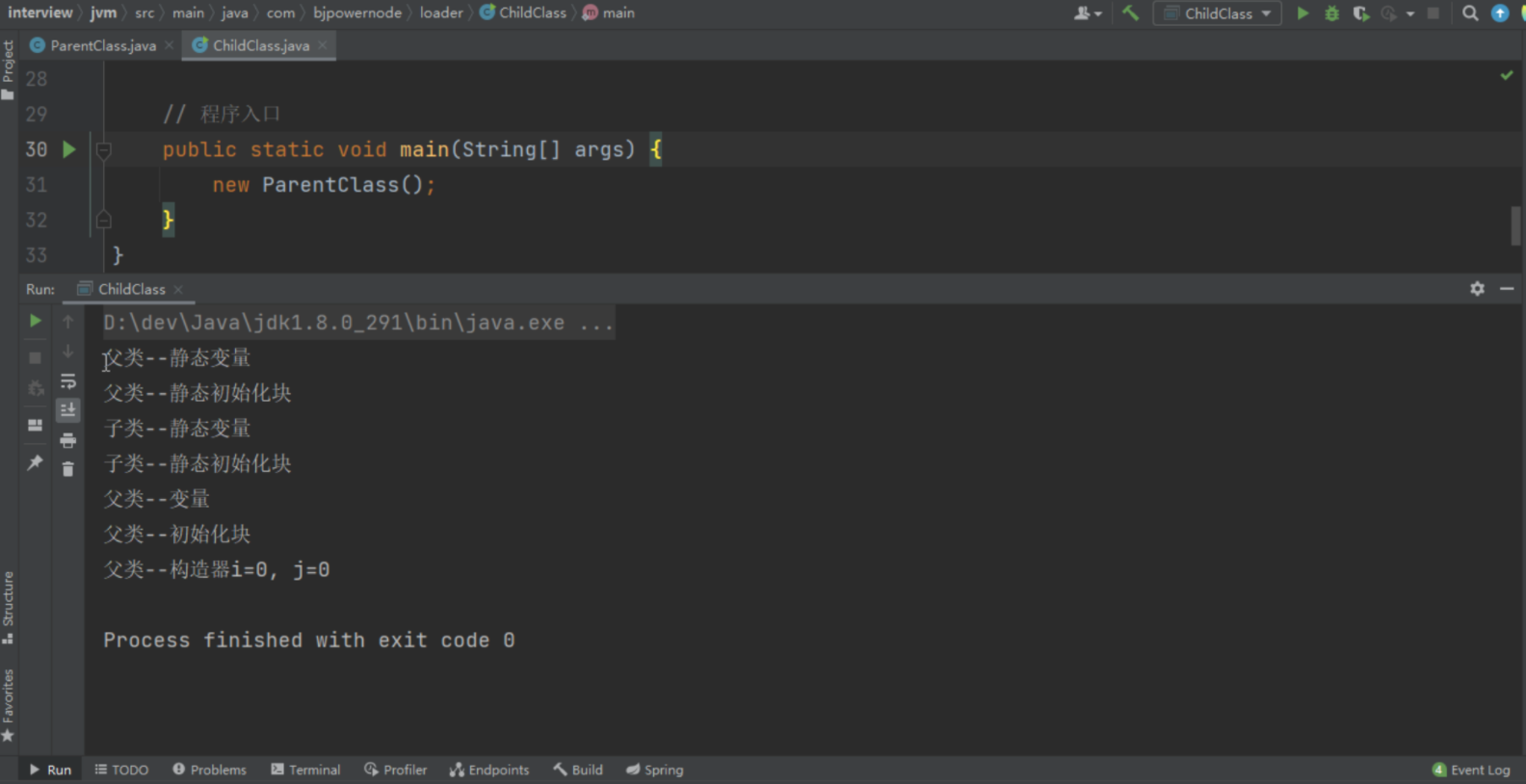Click 'interview' in the breadcrumb bar

(39, 13)
